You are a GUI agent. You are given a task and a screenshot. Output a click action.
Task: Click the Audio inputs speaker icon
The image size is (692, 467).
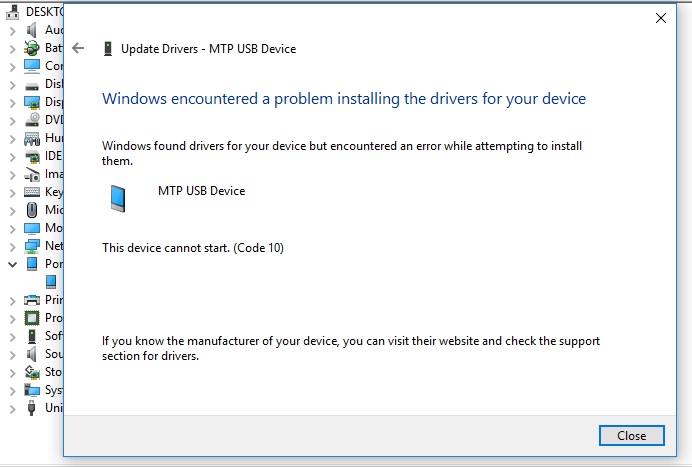(x=31, y=30)
